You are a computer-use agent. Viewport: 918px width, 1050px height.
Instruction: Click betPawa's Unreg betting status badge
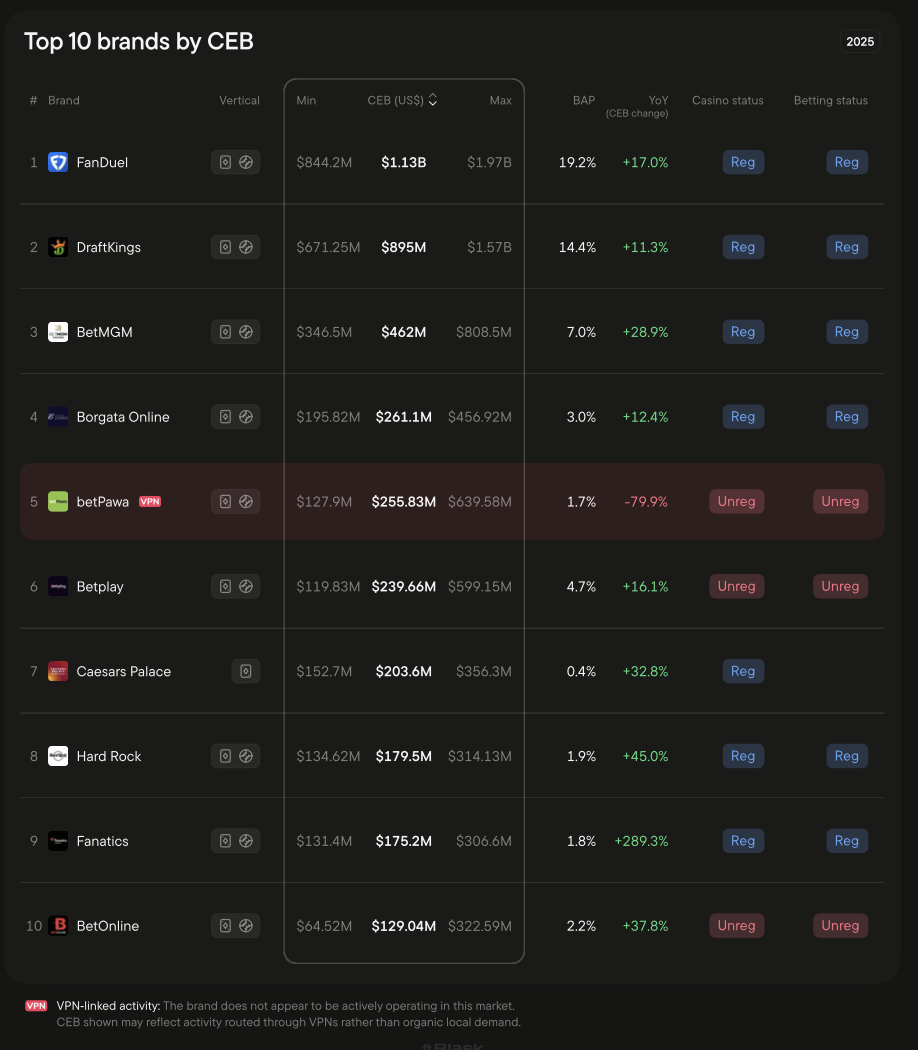pos(840,502)
